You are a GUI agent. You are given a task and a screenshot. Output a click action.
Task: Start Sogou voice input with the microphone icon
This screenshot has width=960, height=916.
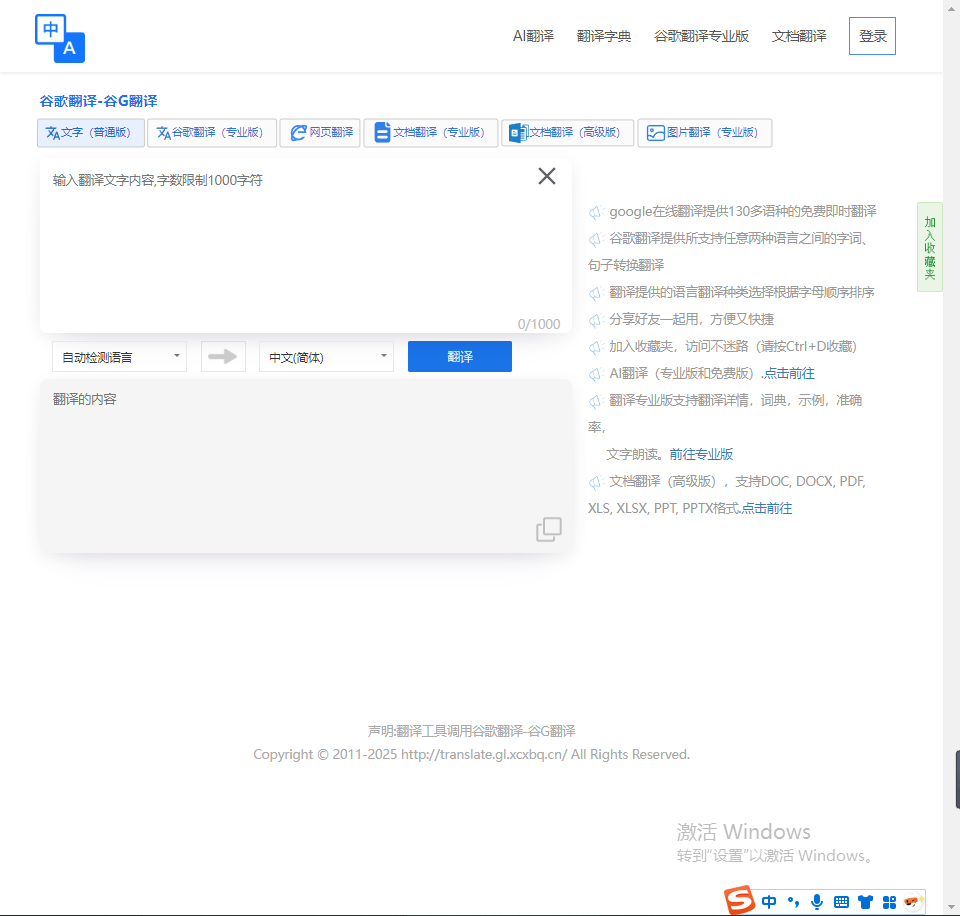pos(817,901)
